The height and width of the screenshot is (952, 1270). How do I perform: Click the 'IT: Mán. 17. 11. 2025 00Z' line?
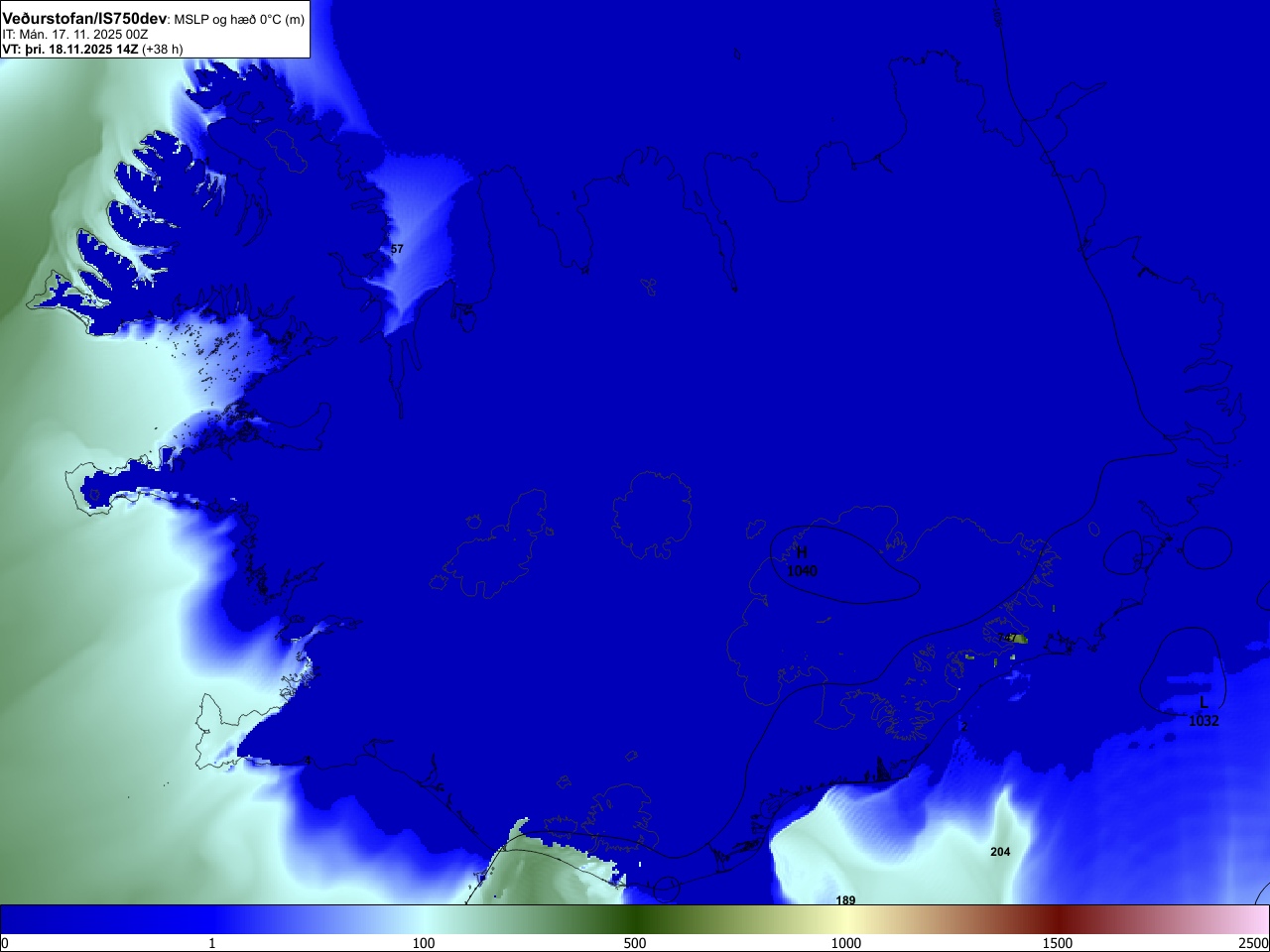[75, 35]
